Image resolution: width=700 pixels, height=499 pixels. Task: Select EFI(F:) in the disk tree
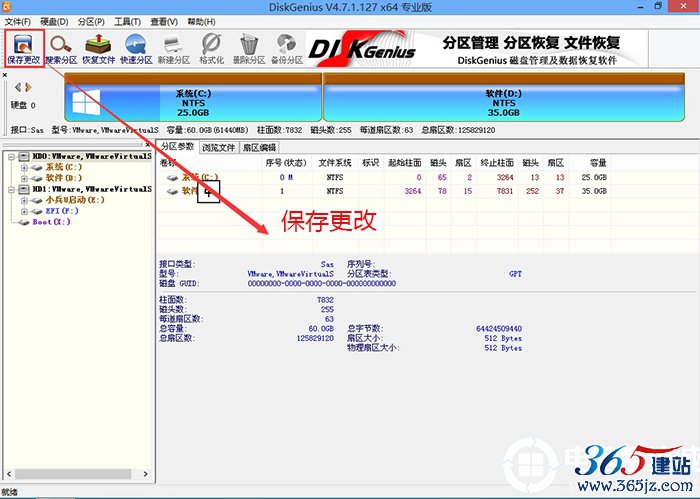click(62, 211)
